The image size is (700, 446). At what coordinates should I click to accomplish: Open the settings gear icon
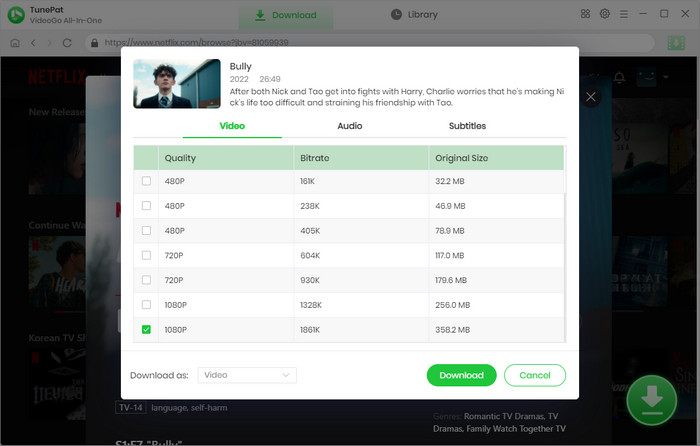pos(604,14)
